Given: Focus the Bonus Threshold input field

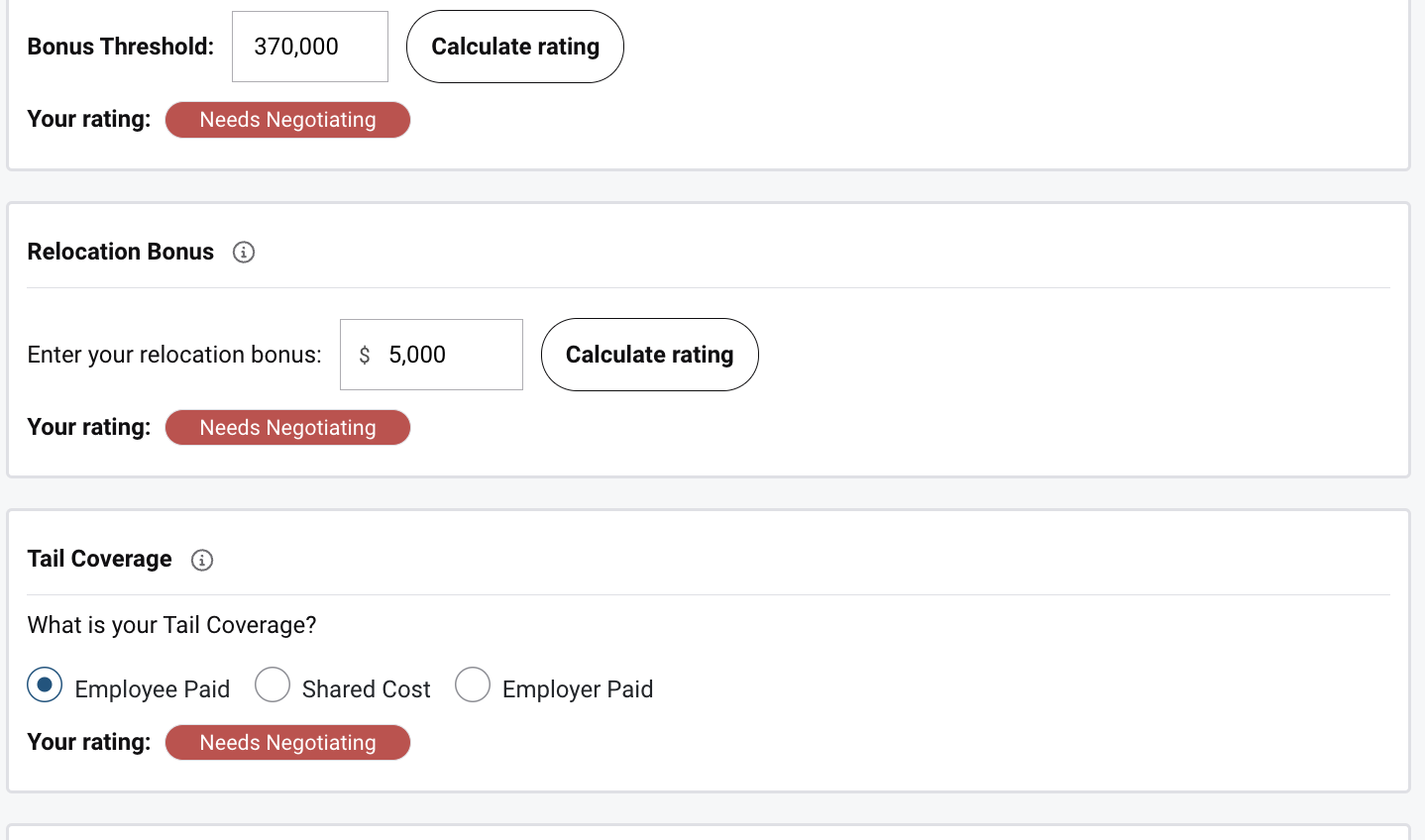Looking at the screenshot, I should pyautogui.click(x=309, y=47).
